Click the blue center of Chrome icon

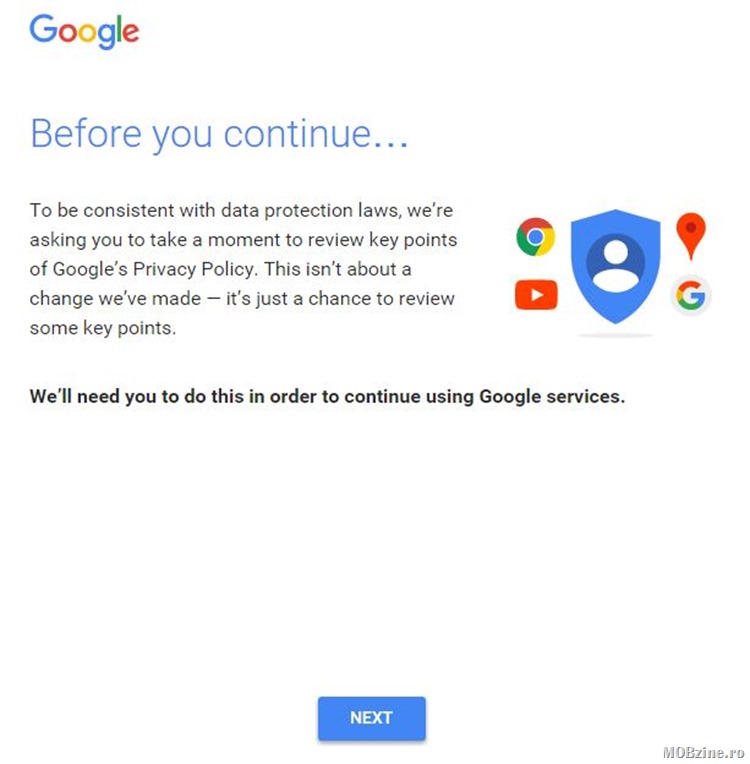click(535, 237)
